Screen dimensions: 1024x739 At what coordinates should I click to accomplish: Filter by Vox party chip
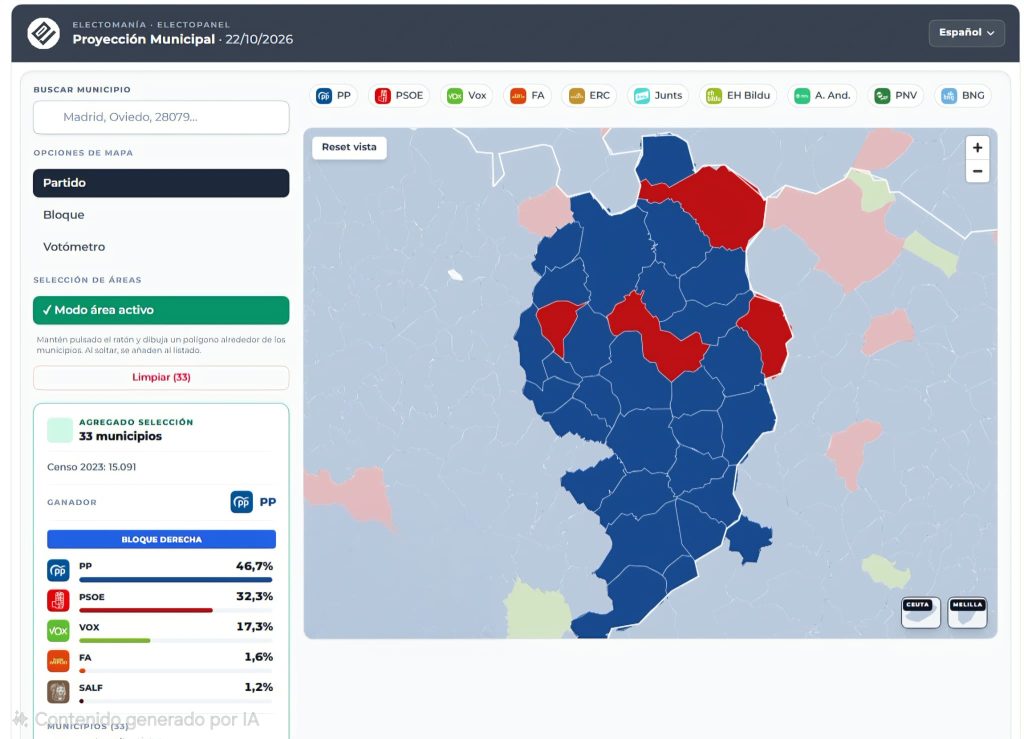point(467,96)
